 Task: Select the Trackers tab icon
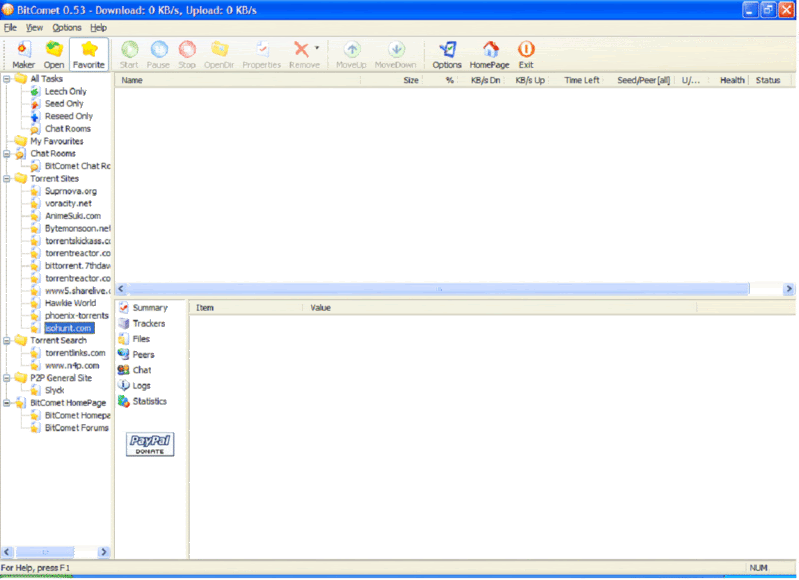[124, 323]
